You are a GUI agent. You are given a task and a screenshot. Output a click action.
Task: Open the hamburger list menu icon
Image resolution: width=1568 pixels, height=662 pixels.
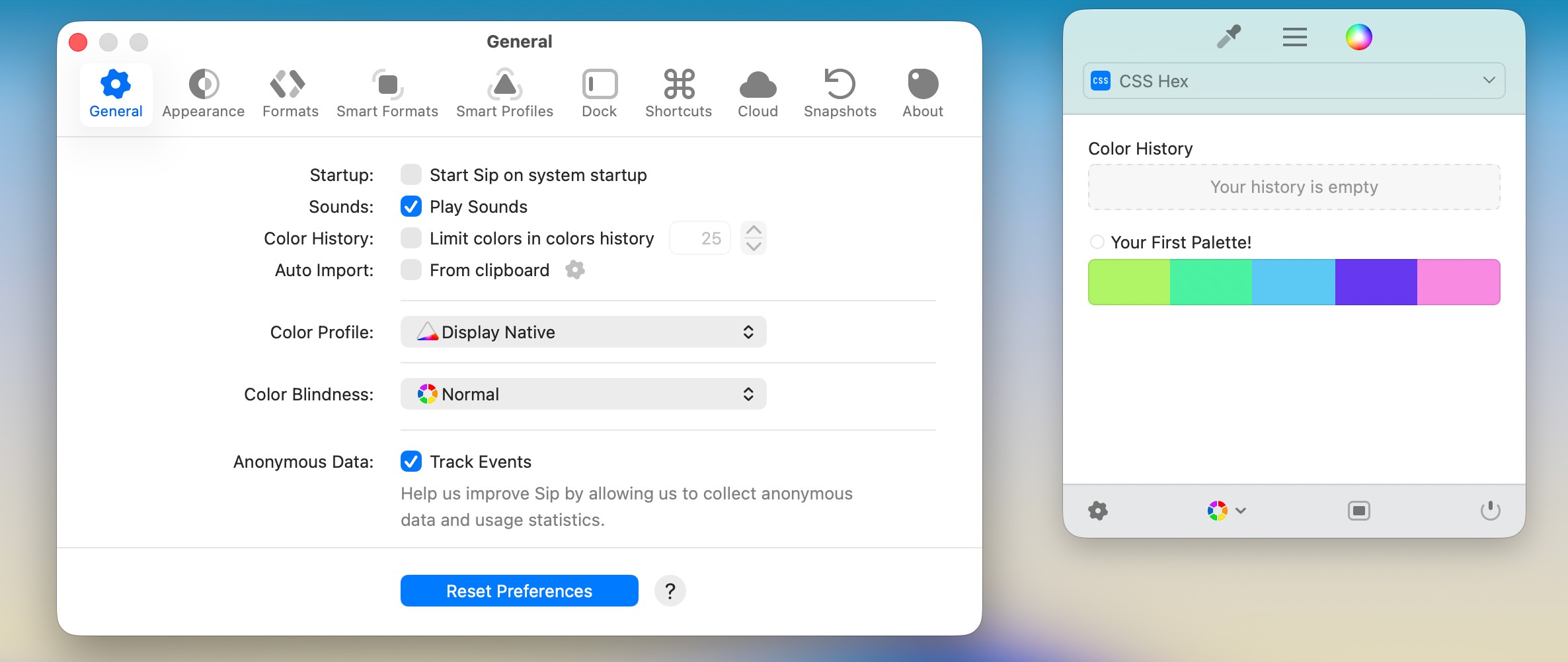click(1294, 37)
